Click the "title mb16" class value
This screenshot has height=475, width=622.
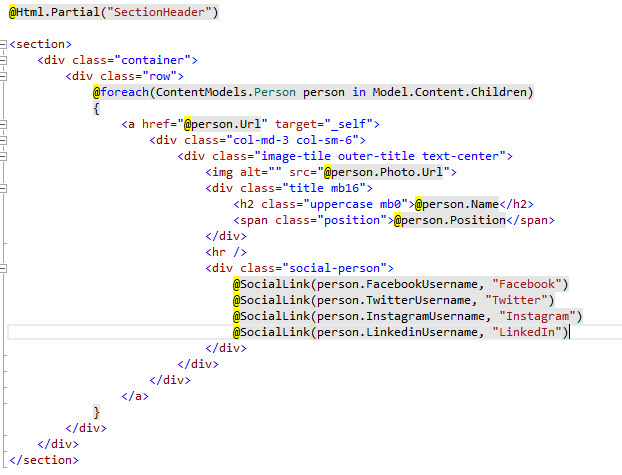[x=324, y=188]
